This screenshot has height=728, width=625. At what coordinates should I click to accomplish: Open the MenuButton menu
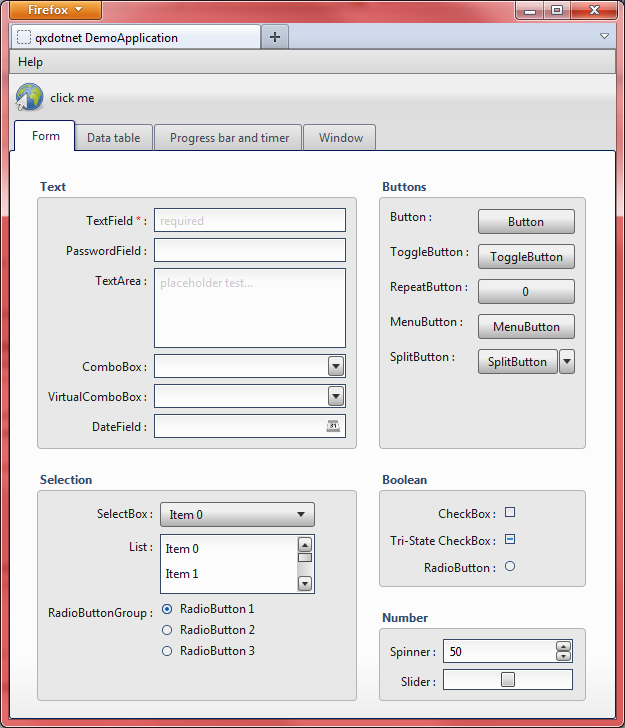point(526,326)
